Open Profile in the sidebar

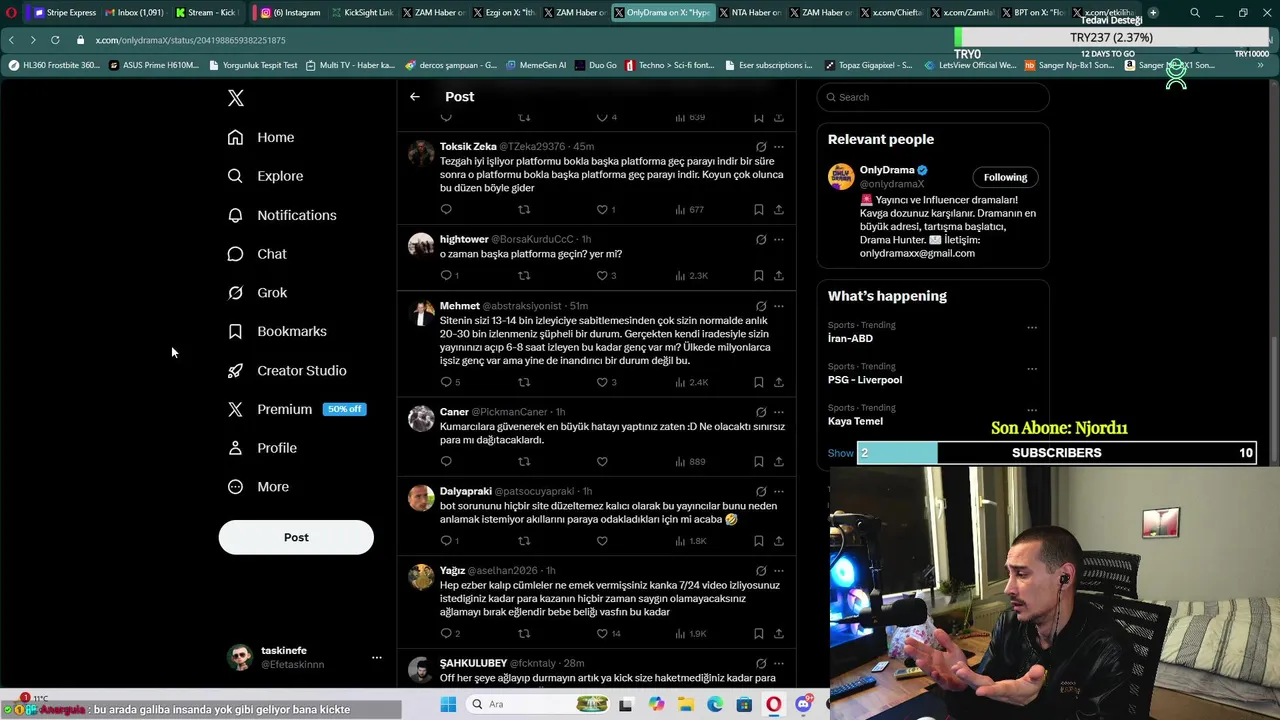[x=262, y=448]
